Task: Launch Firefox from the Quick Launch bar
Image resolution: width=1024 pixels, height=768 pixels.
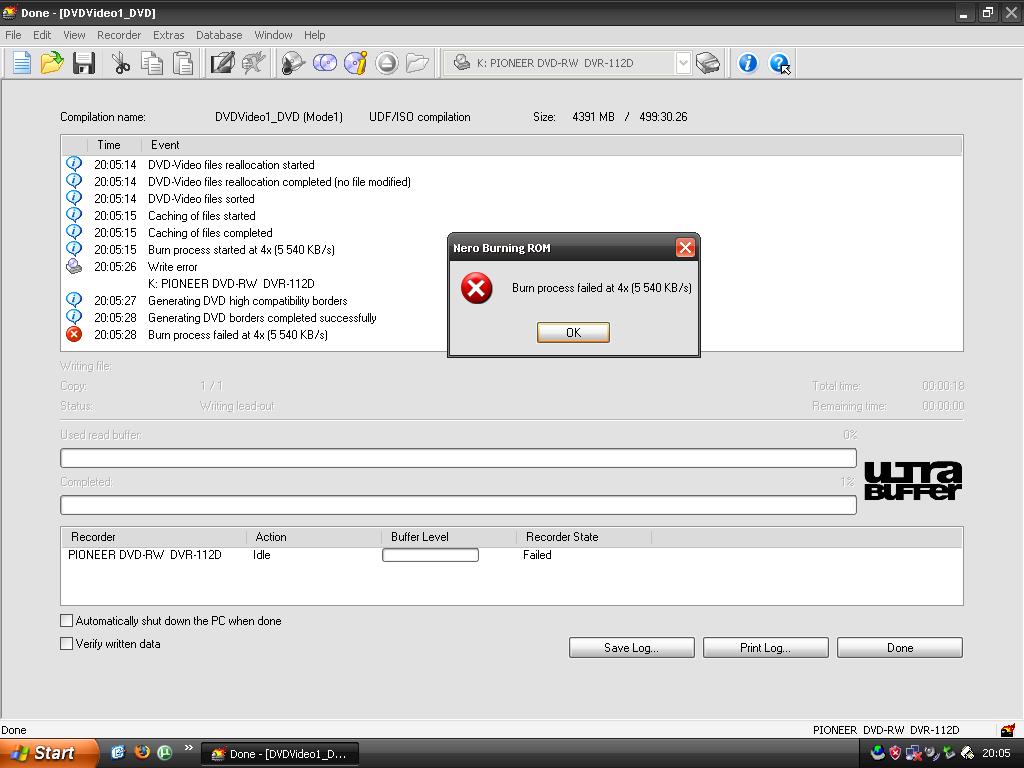Action: [x=142, y=752]
